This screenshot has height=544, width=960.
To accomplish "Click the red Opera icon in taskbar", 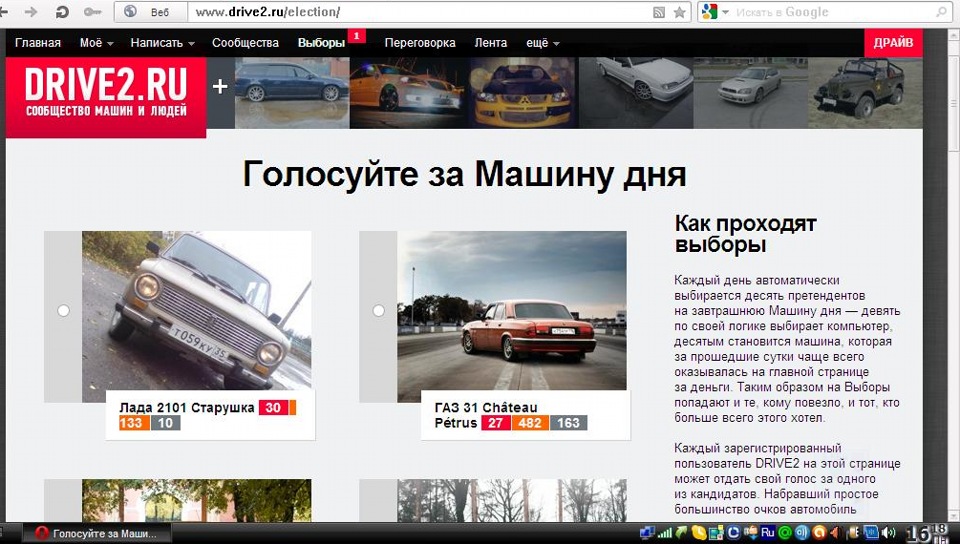I will [42, 533].
